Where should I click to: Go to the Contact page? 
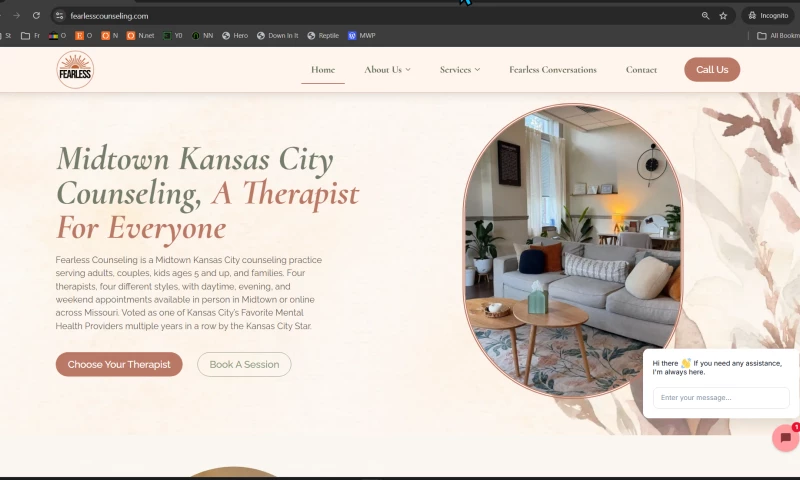[641, 70]
